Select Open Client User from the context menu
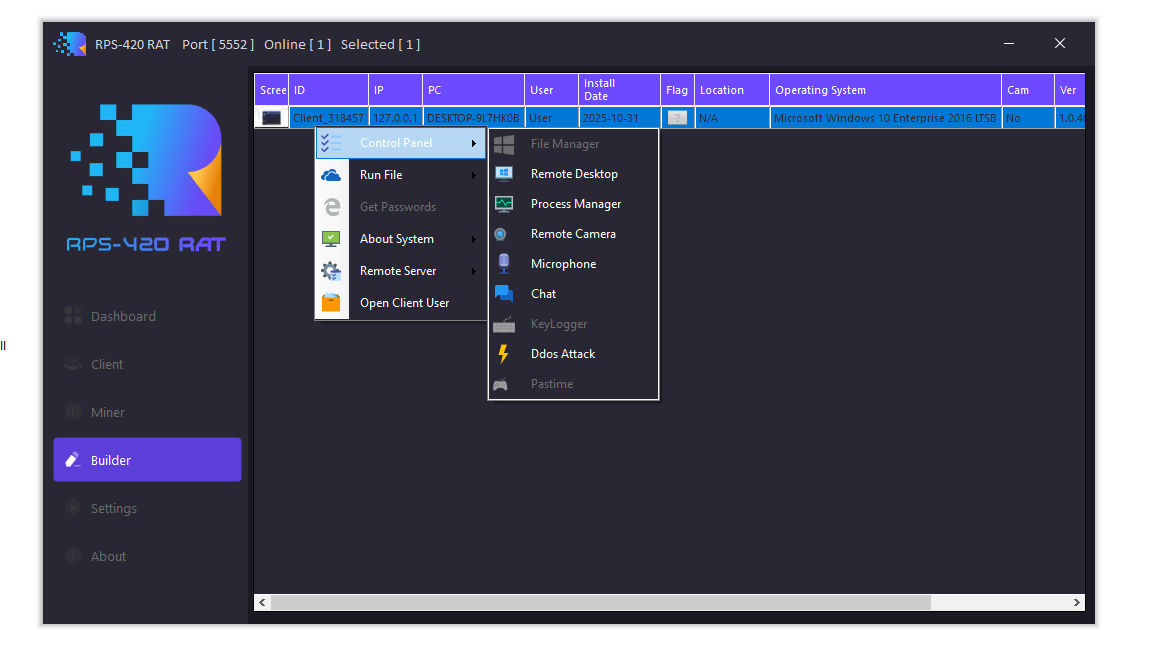The width and height of the screenshot is (1172, 672). [404, 302]
